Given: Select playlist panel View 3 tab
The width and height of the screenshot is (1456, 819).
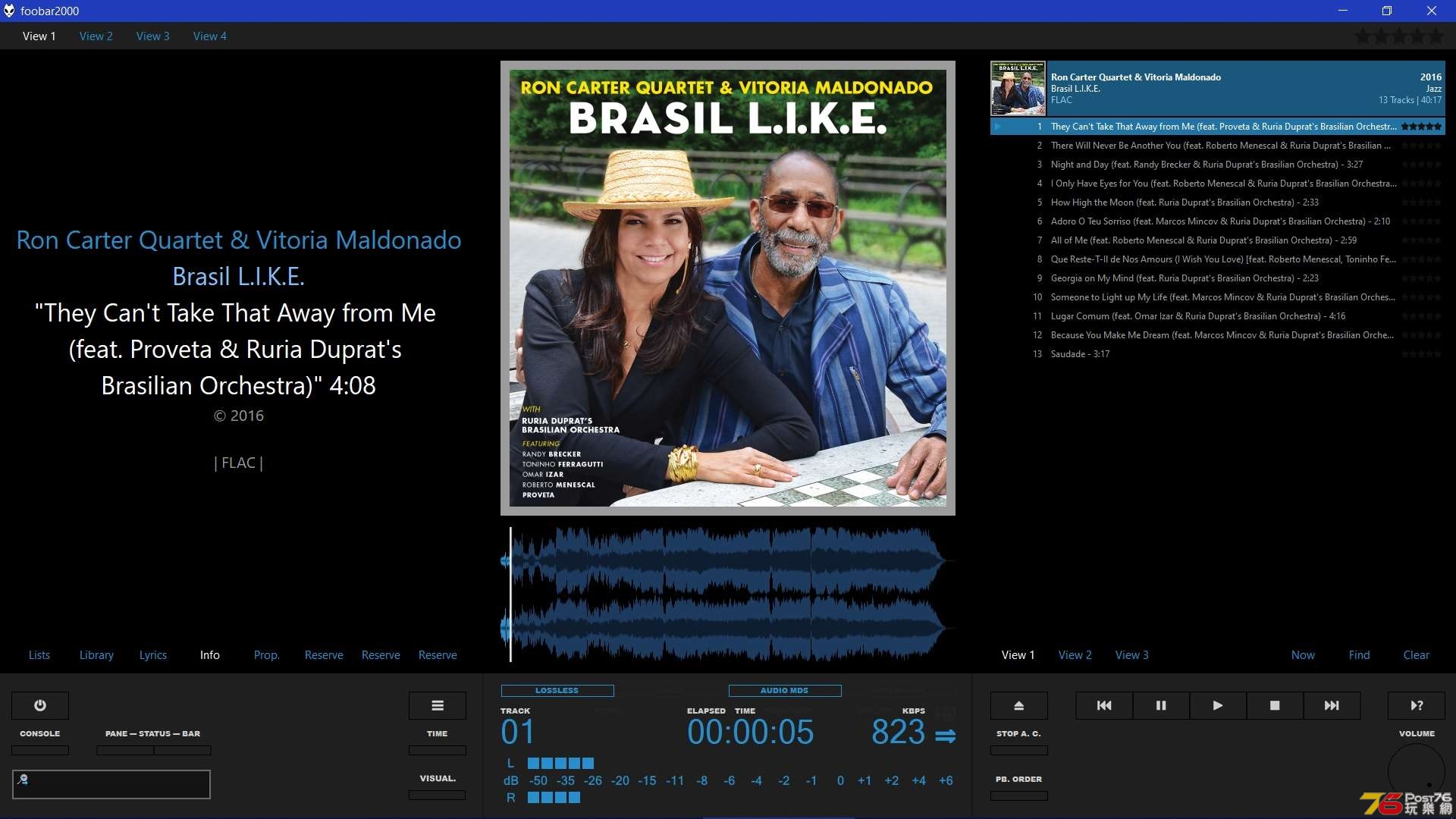Looking at the screenshot, I should click(1132, 654).
